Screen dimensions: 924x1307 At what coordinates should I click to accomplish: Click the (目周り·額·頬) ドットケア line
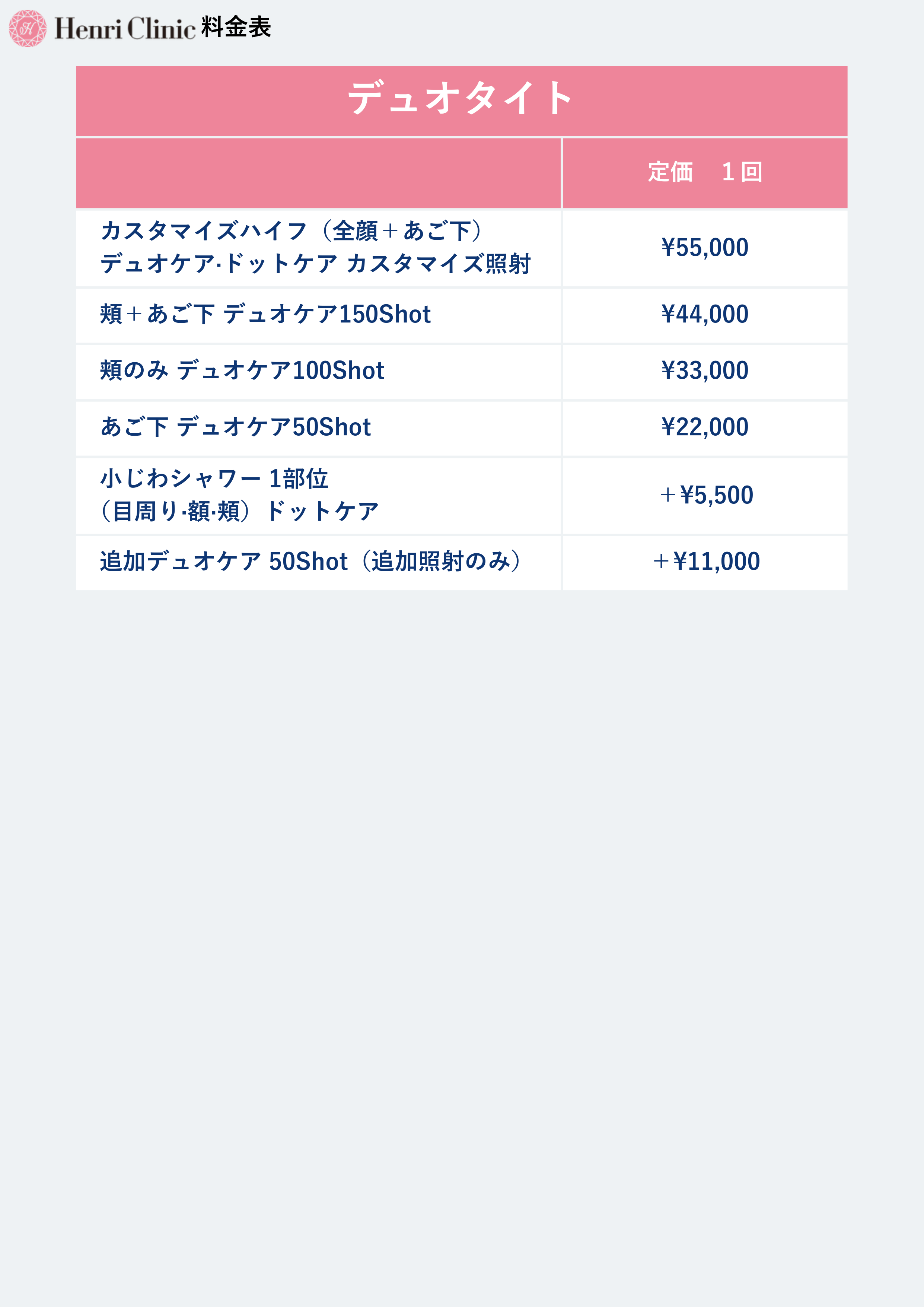[239, 511]
